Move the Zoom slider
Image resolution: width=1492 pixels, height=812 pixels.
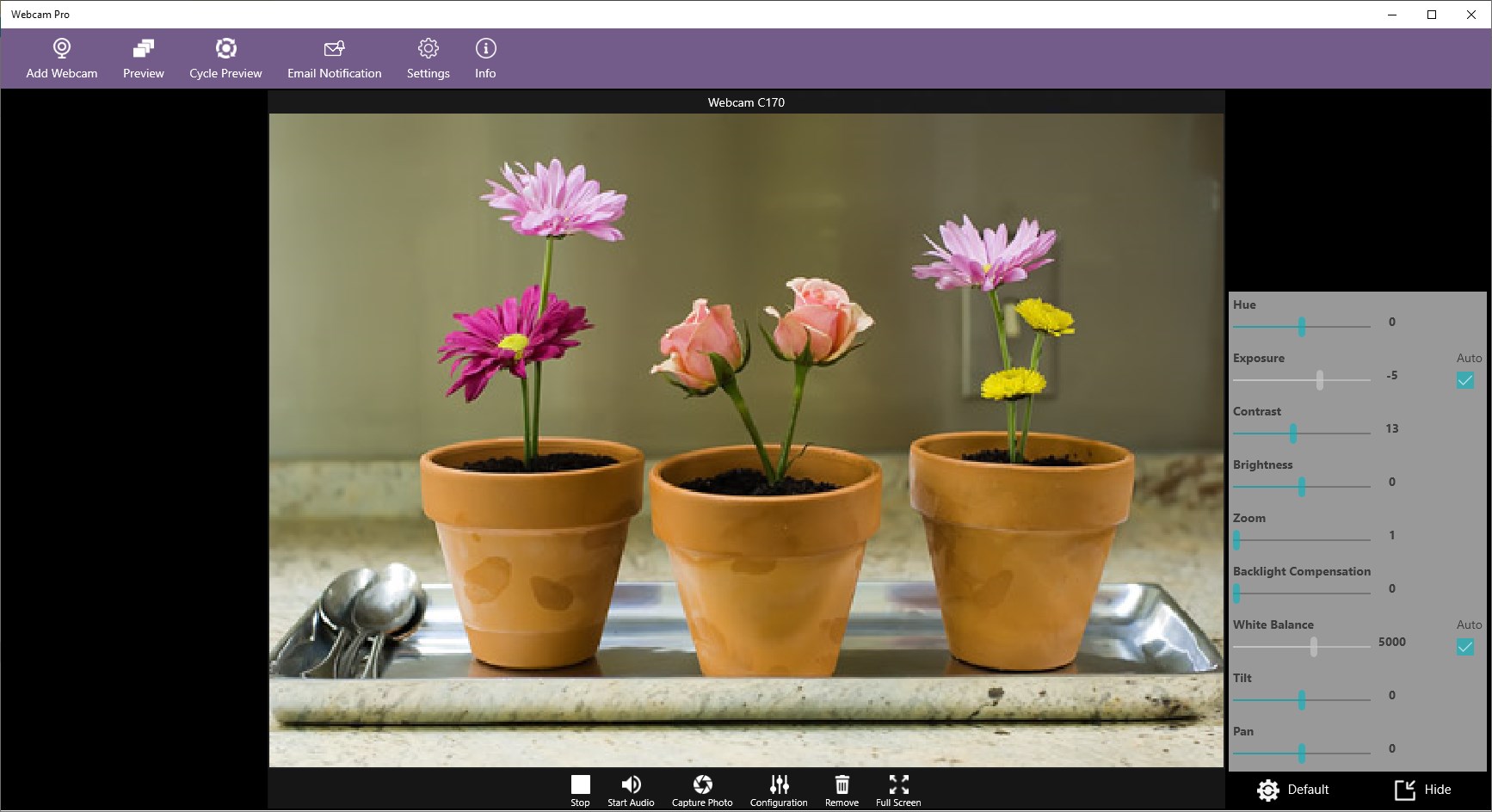point(1238,541)
